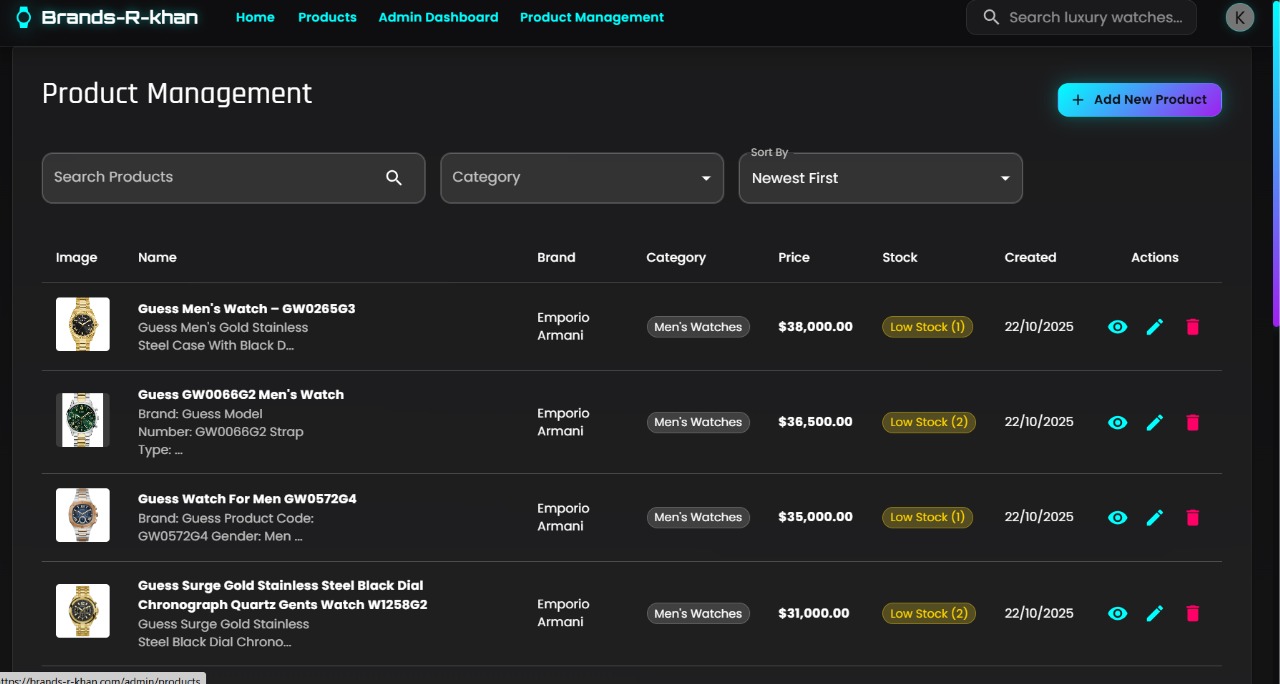Click the Home navigation link

click(255, 17)
